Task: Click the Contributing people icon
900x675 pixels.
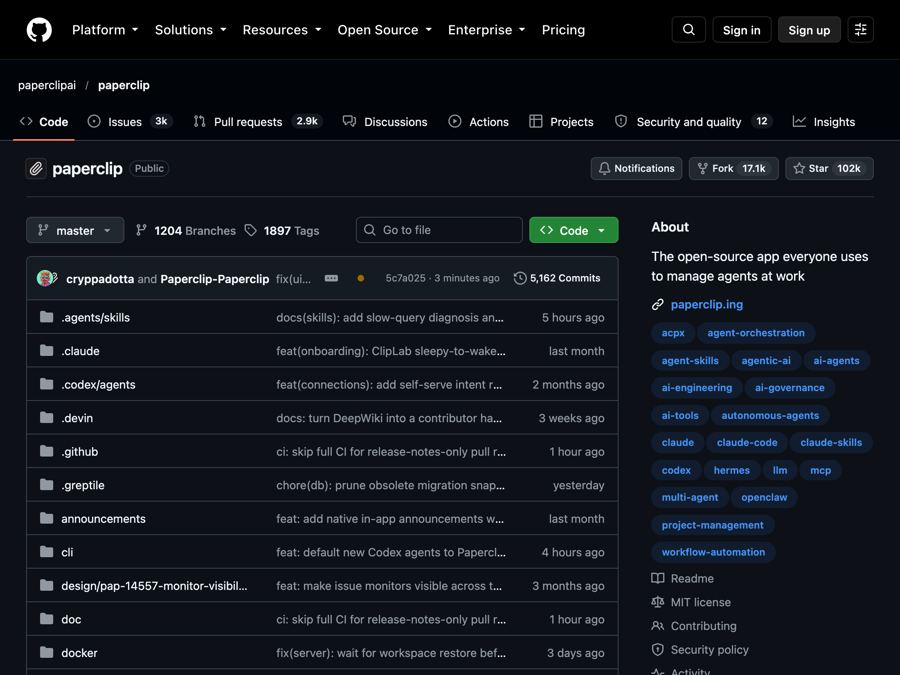Action: 658,626
